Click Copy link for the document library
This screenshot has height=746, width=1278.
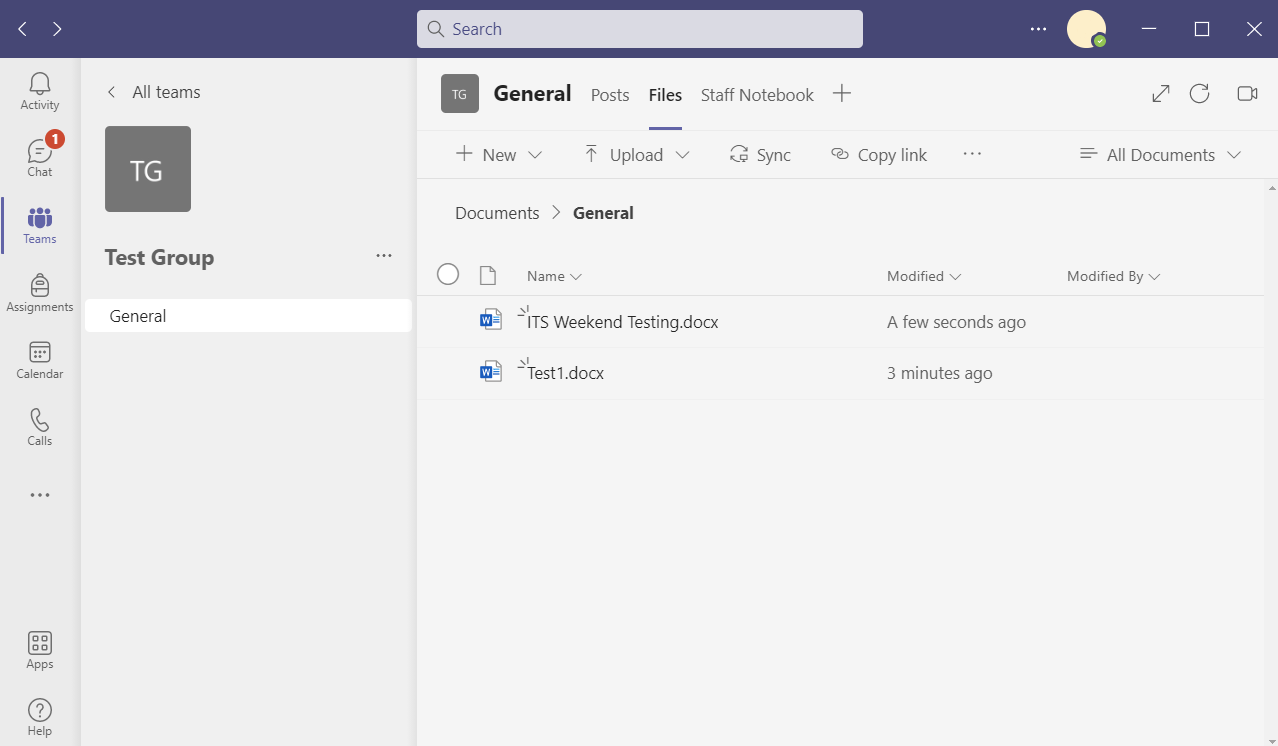pyautogui.click(x=878, y=154)
